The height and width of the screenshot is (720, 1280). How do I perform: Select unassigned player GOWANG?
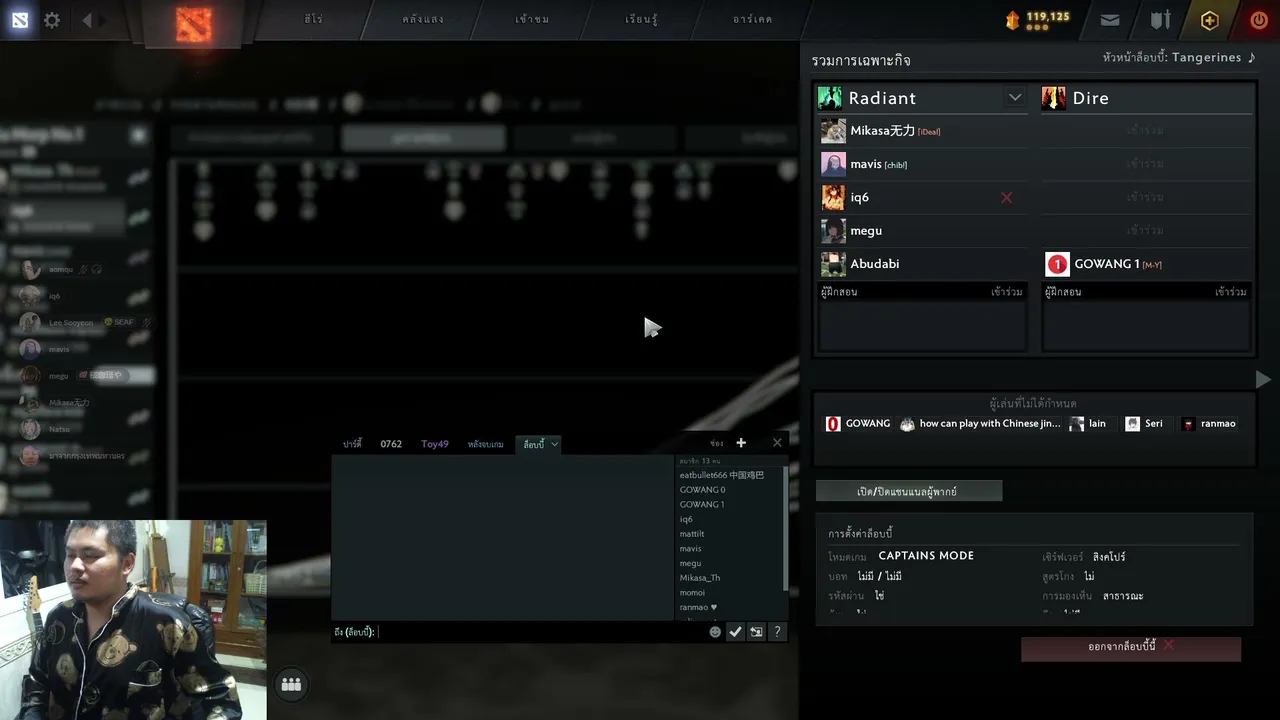click(858, 424)
